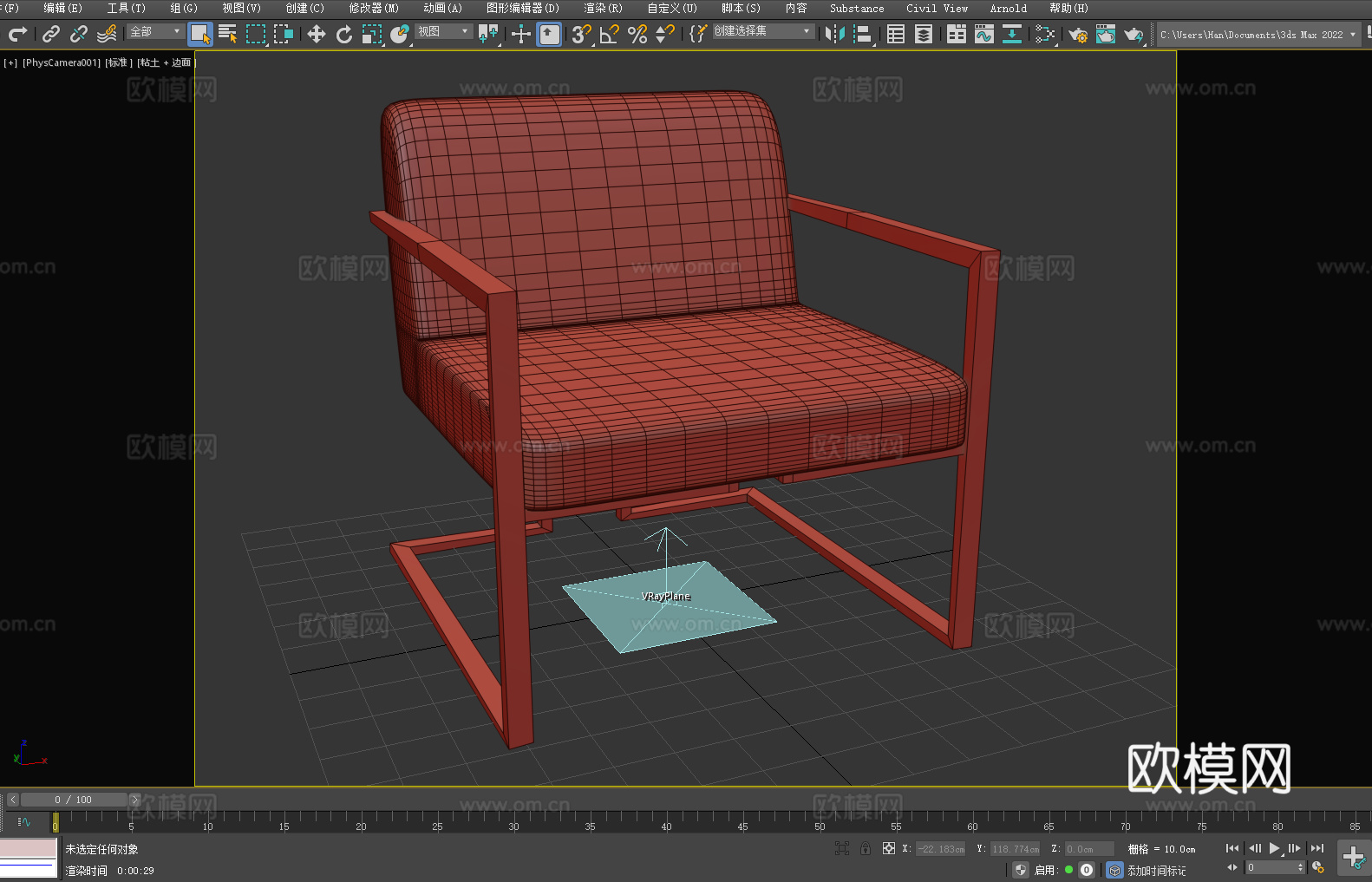Open the 创建(C) menu

point(305,8)
